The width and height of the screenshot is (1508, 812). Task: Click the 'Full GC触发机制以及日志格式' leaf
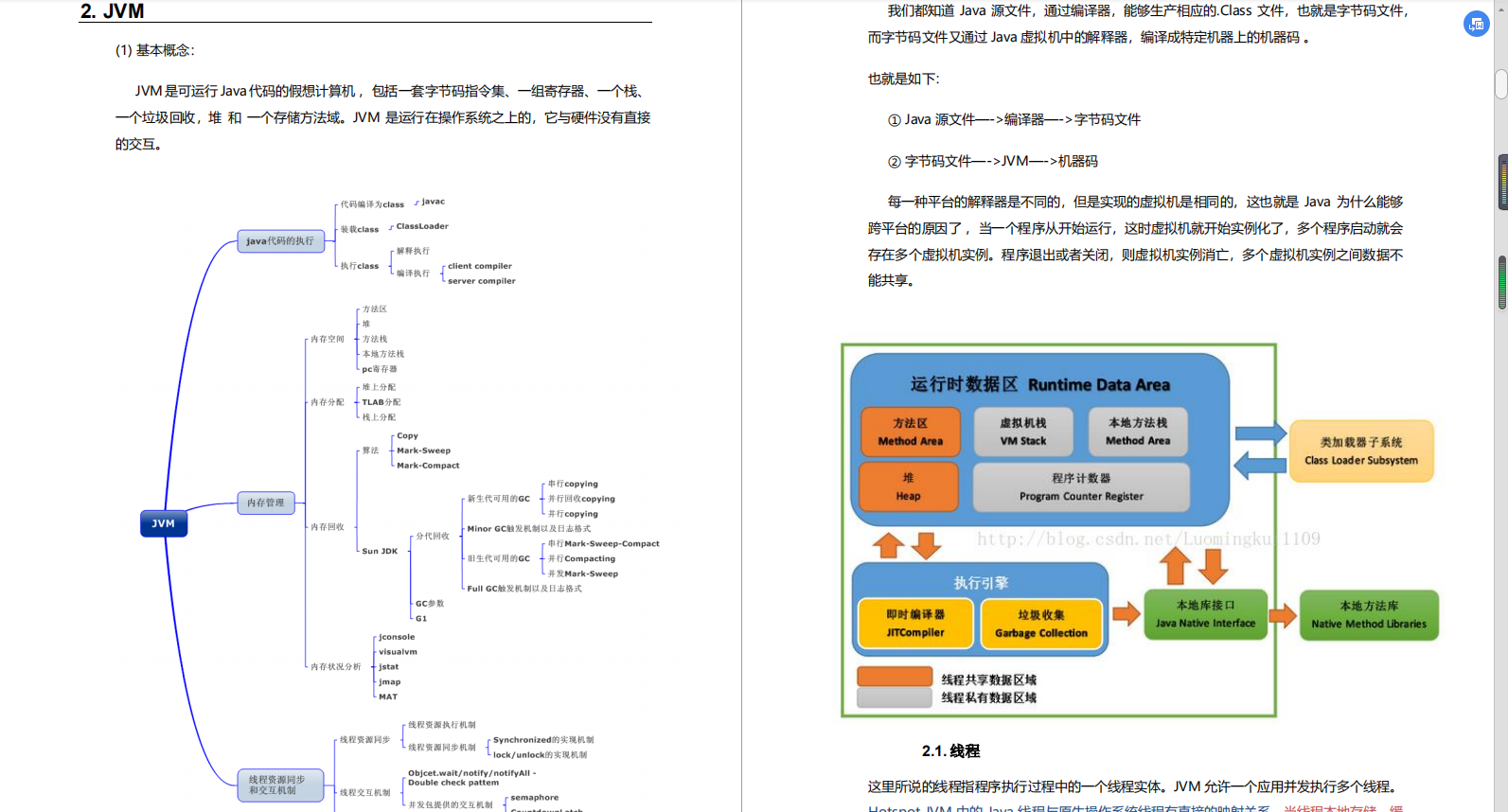point(524,589)
